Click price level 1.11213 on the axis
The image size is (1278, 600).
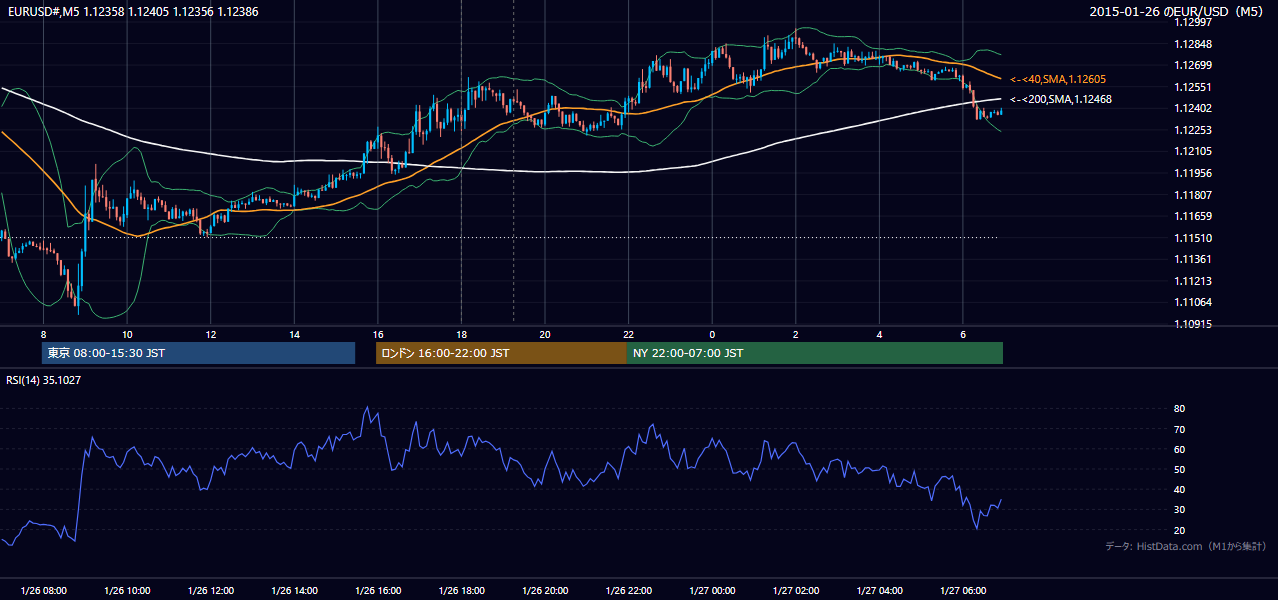(1194, 281)
